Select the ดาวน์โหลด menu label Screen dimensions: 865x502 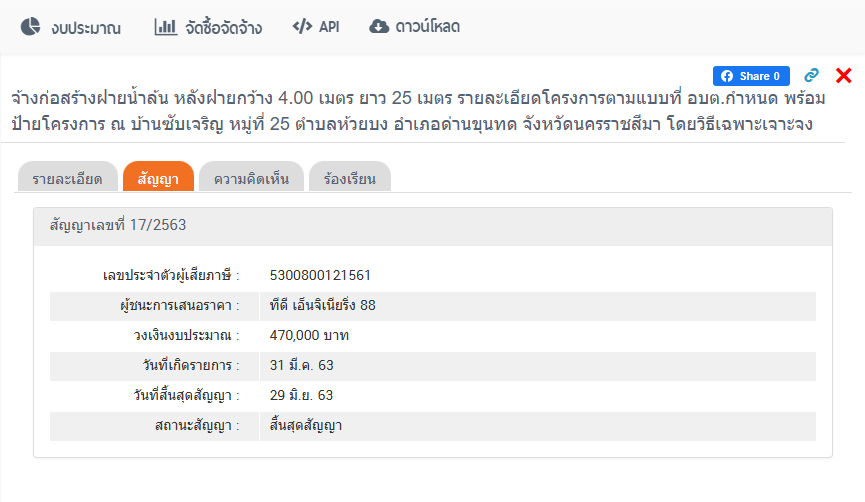[x=427, y=27]
